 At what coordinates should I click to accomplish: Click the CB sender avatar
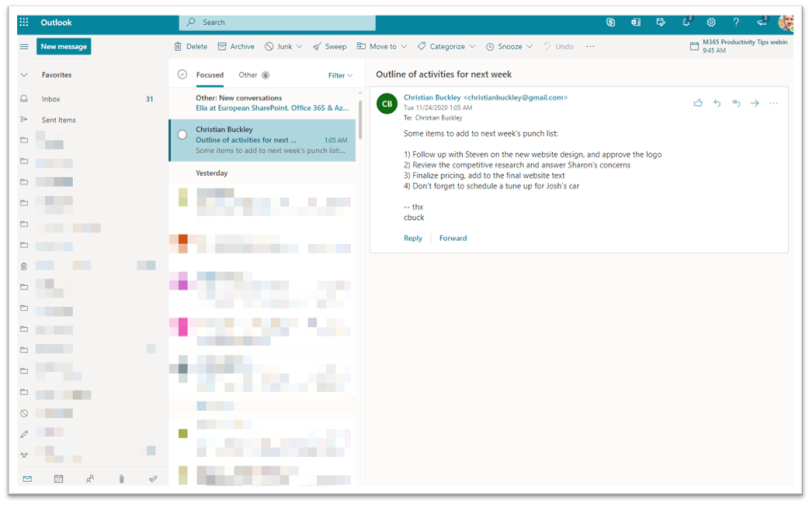click(x=387, y=103)
